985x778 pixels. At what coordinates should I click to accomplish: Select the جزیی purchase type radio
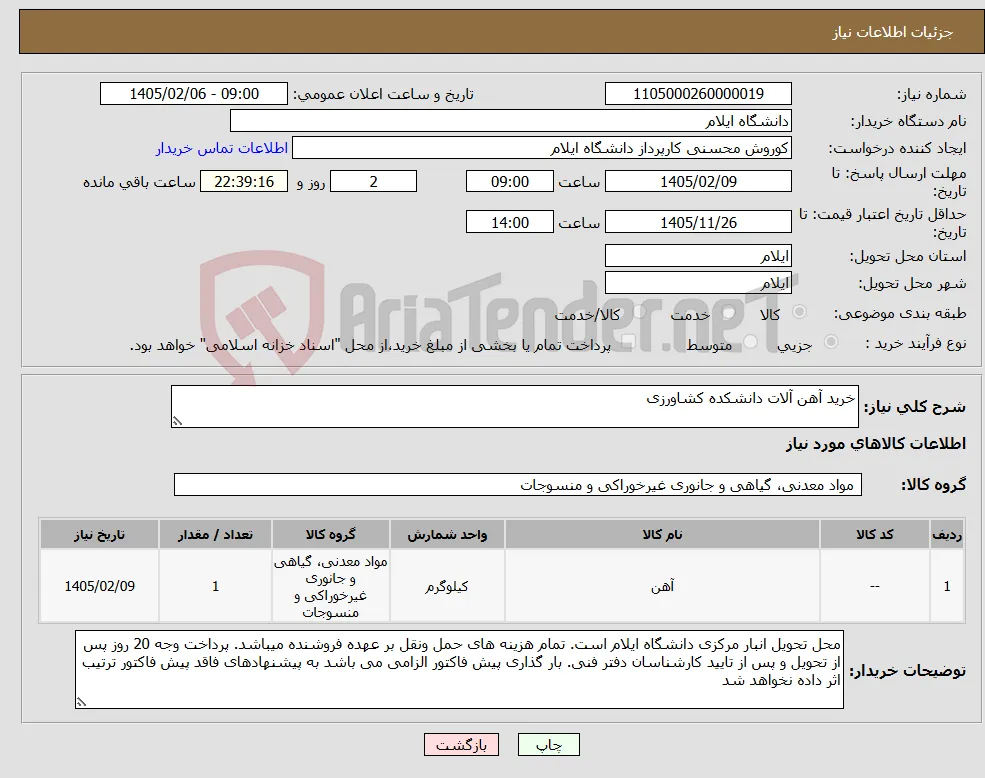coord(830,342)
